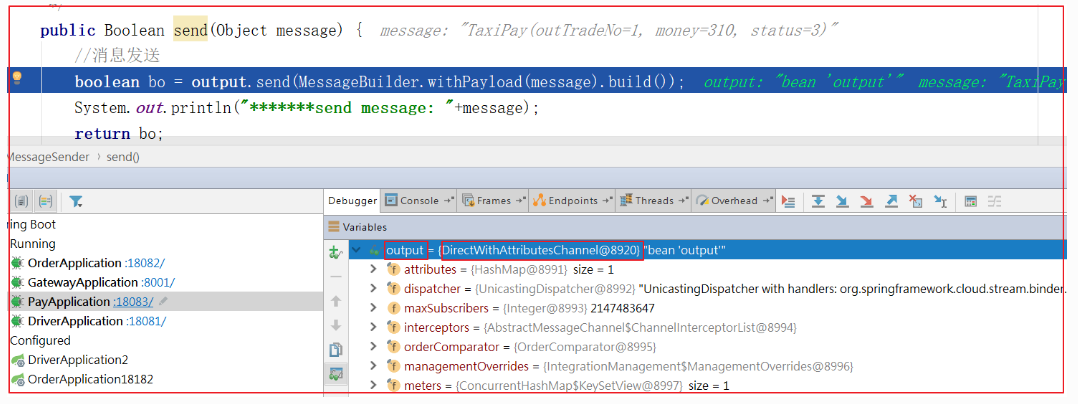Open the :18082/ link of OrderApplication
The image size is (1078, 404).
coord(144,263)
